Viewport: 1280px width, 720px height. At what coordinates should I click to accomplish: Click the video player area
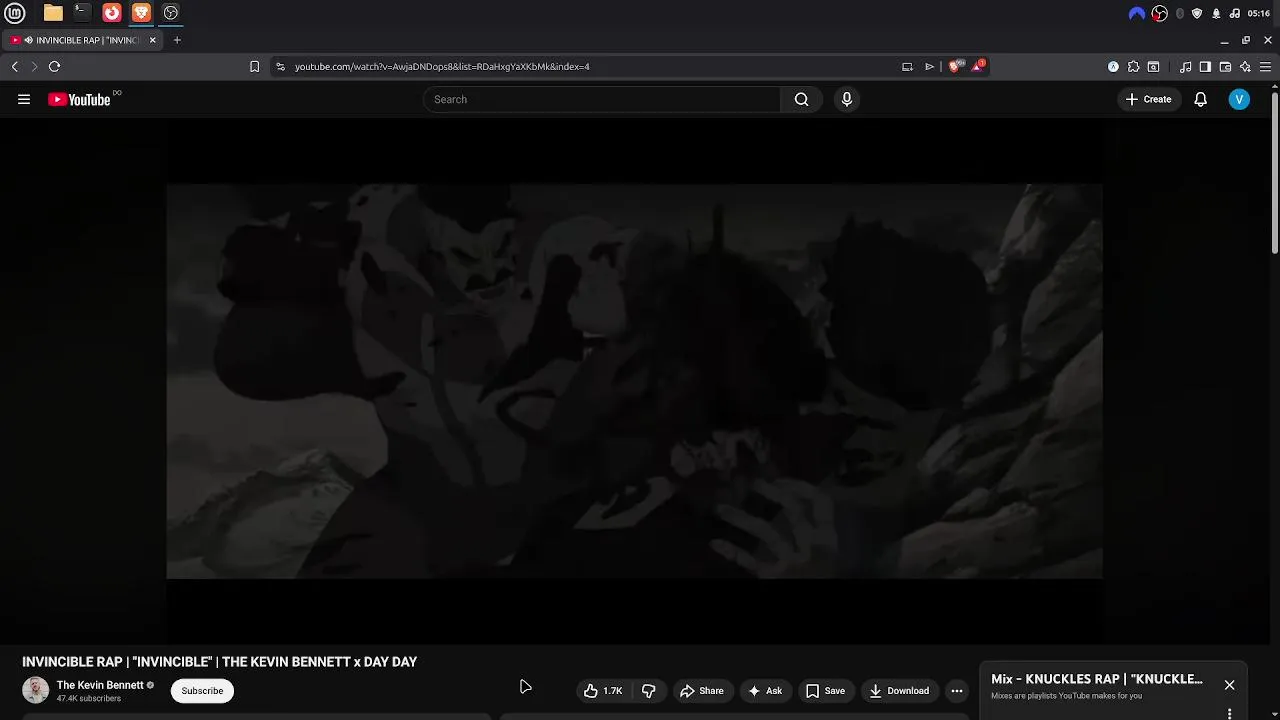634,381
